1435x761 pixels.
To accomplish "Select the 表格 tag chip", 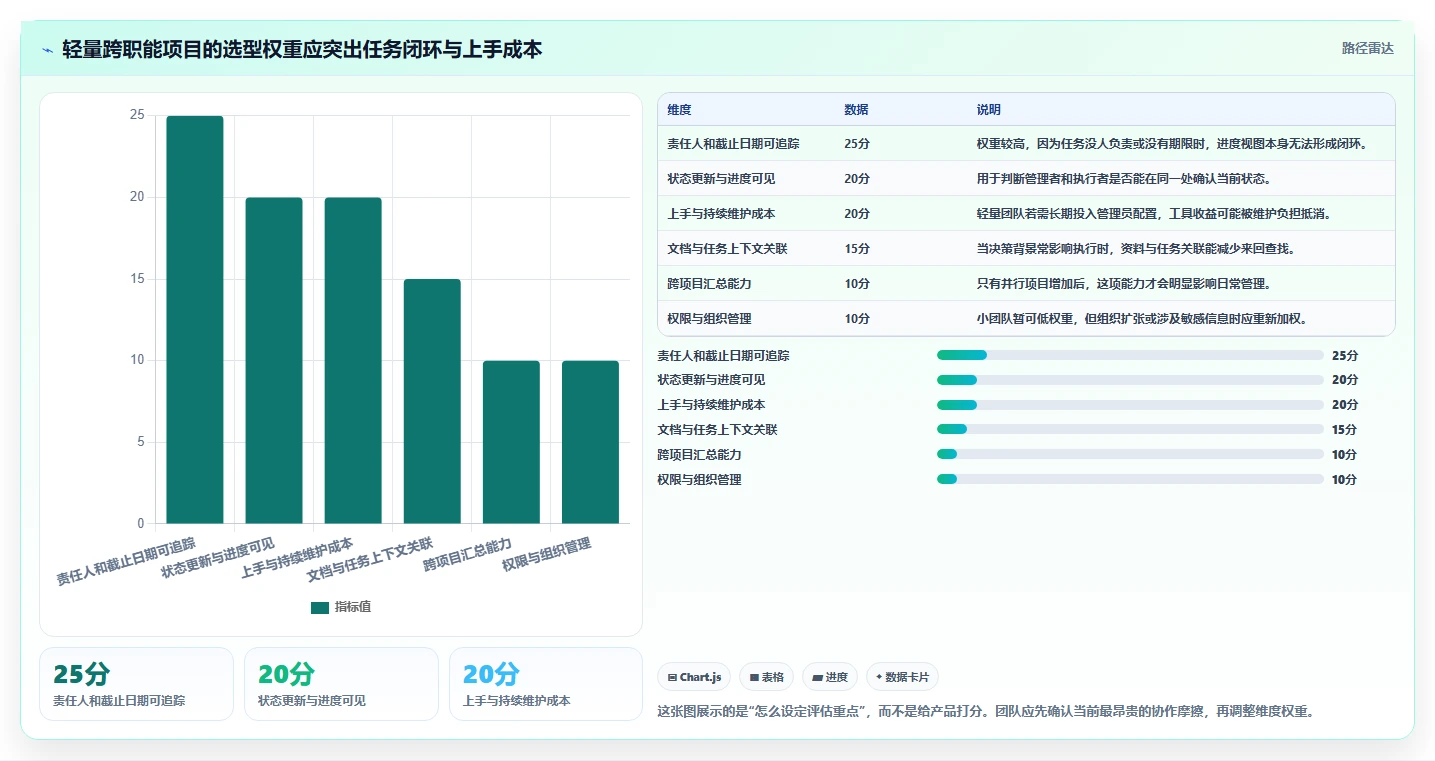I will (766, 677).
